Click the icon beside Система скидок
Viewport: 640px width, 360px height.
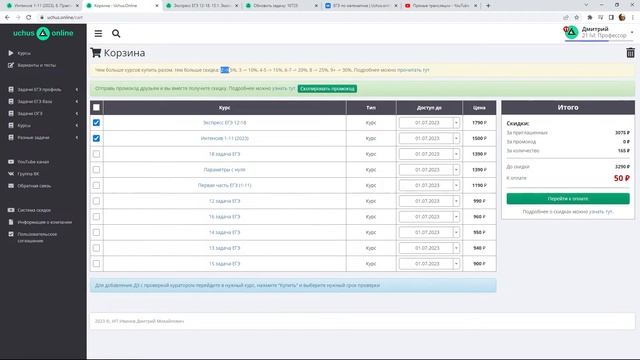pyautogui.click(x=11, y=210)
